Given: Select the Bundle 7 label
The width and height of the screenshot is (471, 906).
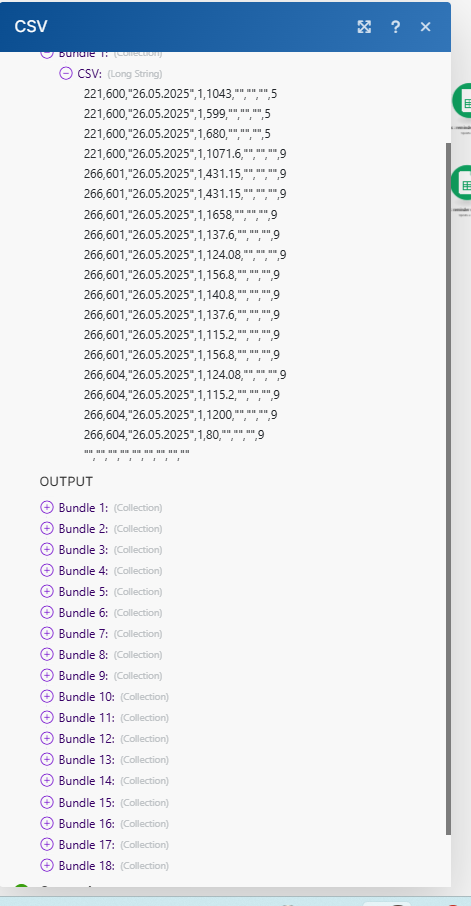Looking at the screenshot, I should point(83,634).
